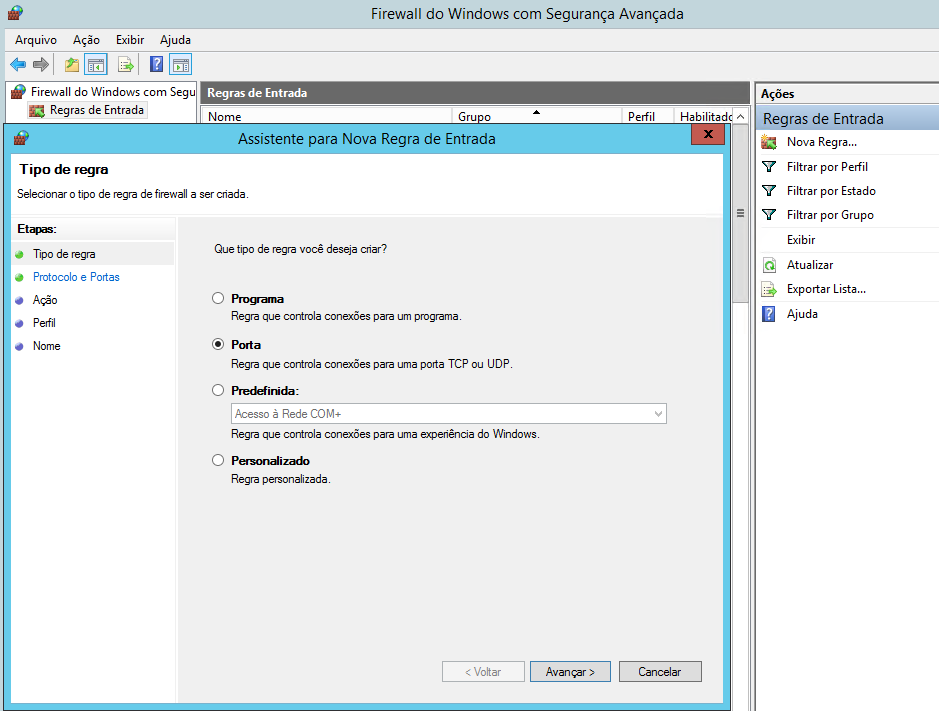The width and height of the screenshot is (939, 711).
Task: Click the Perfil column header
Action: coord(648,116)
